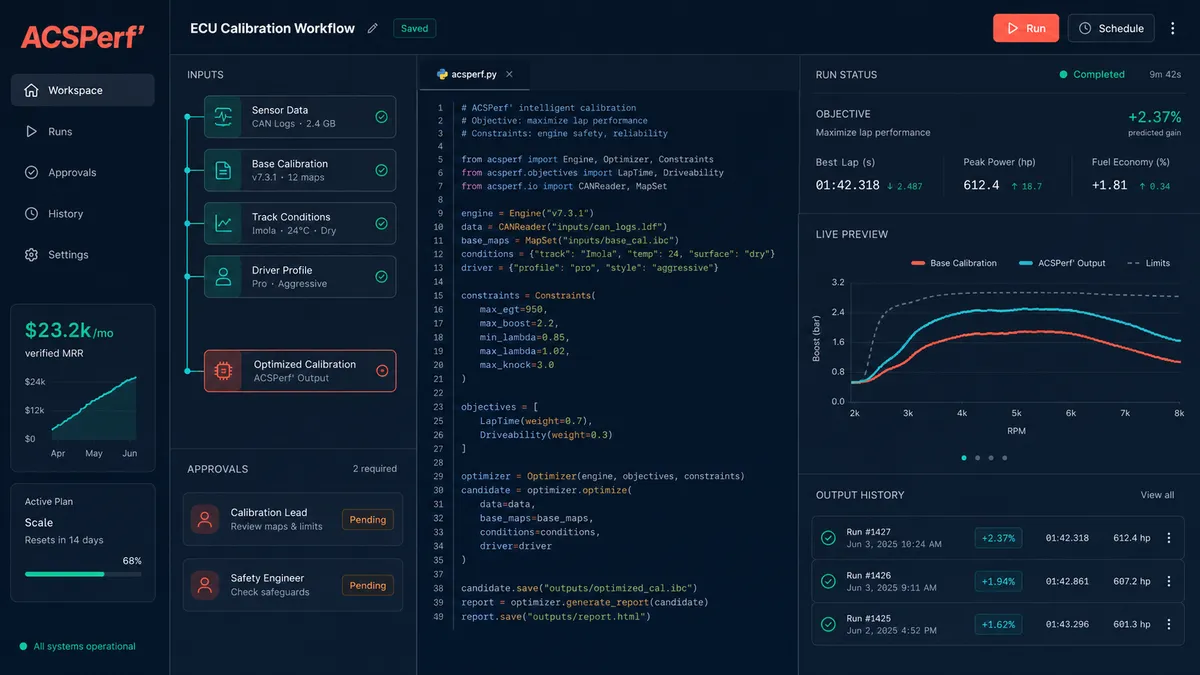Click the Runs play icon in sidebar
Screen dimensions: 1200x675
(31, 131)
